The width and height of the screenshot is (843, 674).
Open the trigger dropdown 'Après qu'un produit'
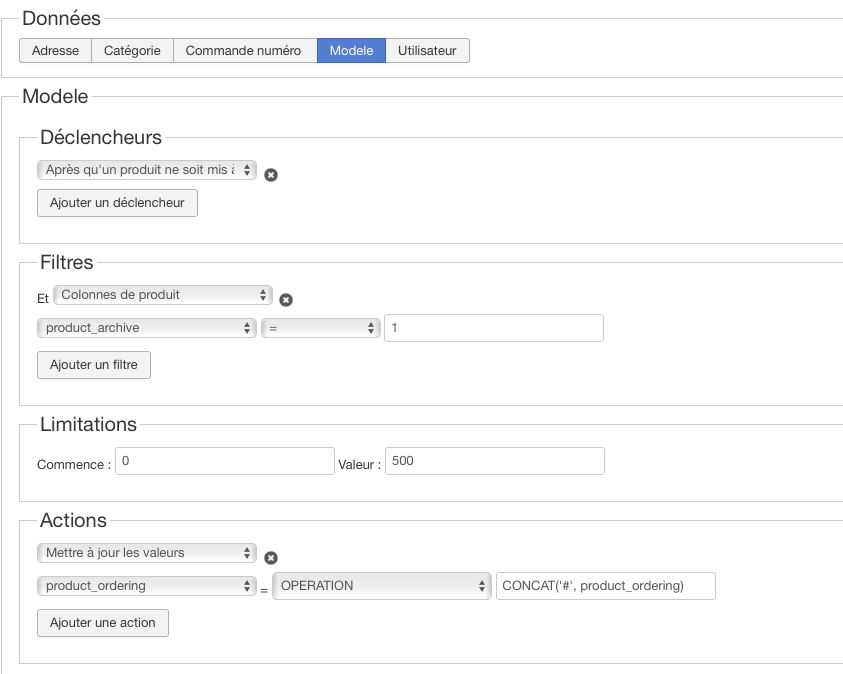[x=147, y=170]
